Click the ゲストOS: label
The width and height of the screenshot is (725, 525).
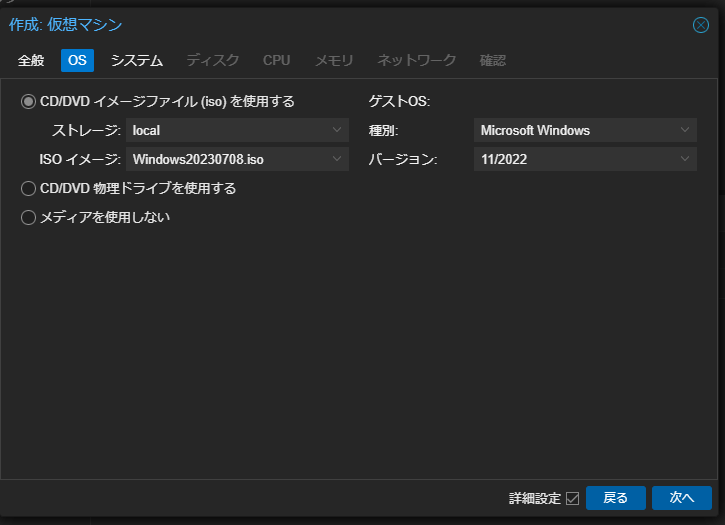(x=399, y=101)
